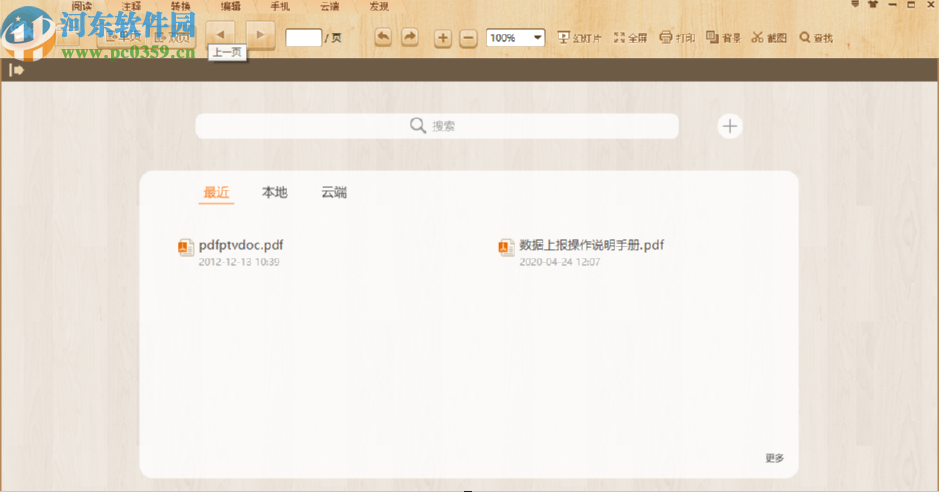Open the 编辑 (Edit) menu

(x=231, y=6)
